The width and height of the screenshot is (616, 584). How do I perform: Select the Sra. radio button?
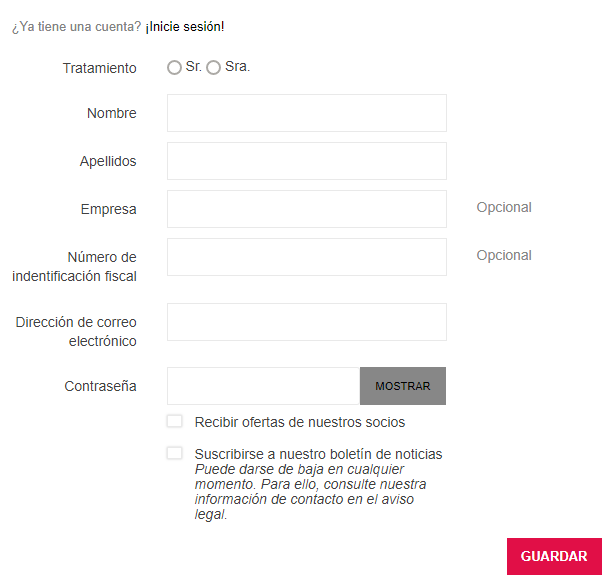click(x=213, y=68)
